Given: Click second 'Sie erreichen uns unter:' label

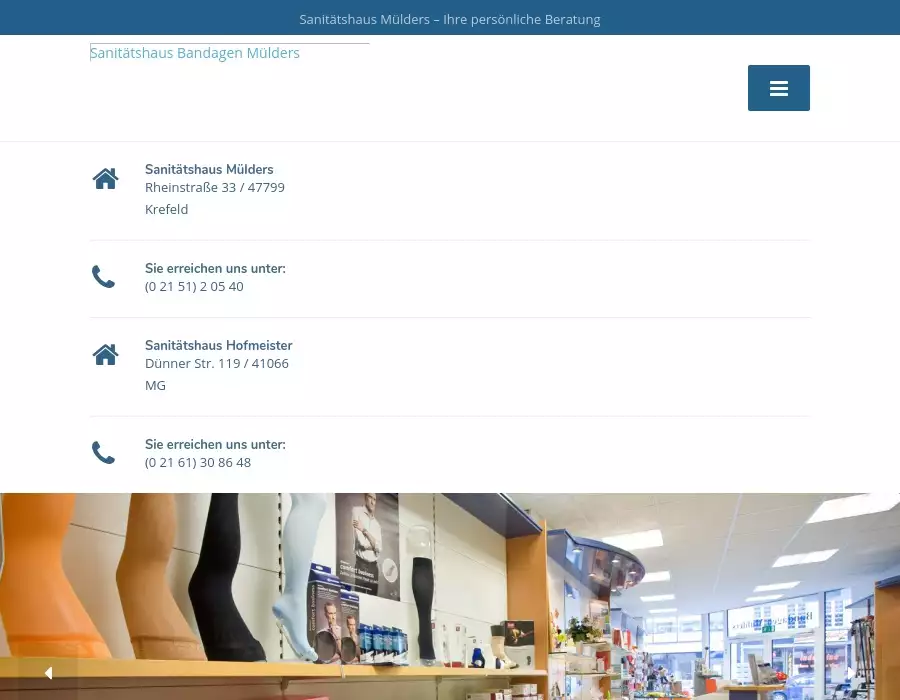Looking at the screenshot, I should pyautogui.click(x=215, y=444).
